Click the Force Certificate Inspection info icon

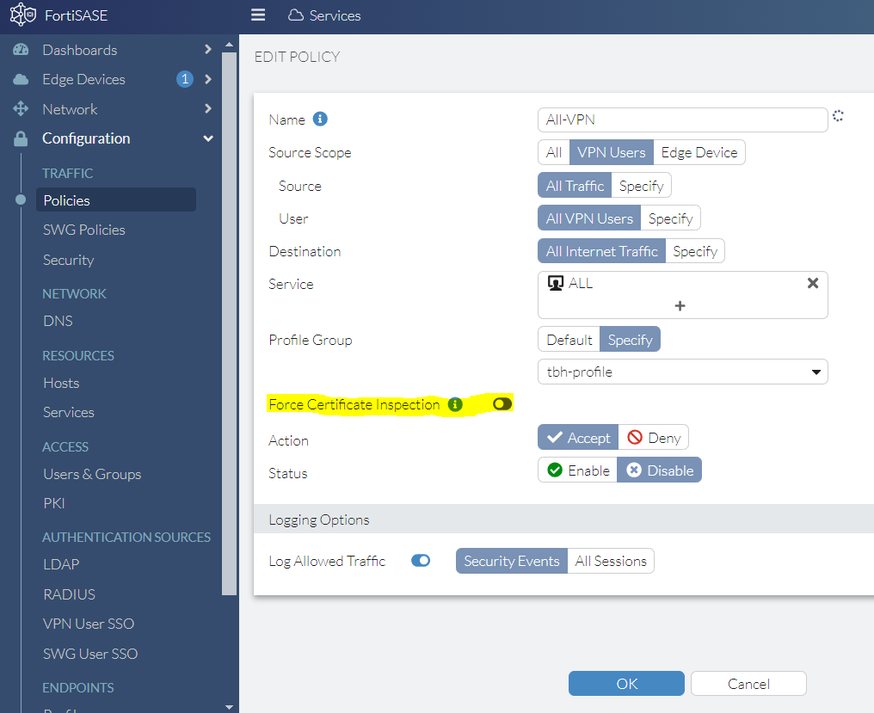click(455, 404)
